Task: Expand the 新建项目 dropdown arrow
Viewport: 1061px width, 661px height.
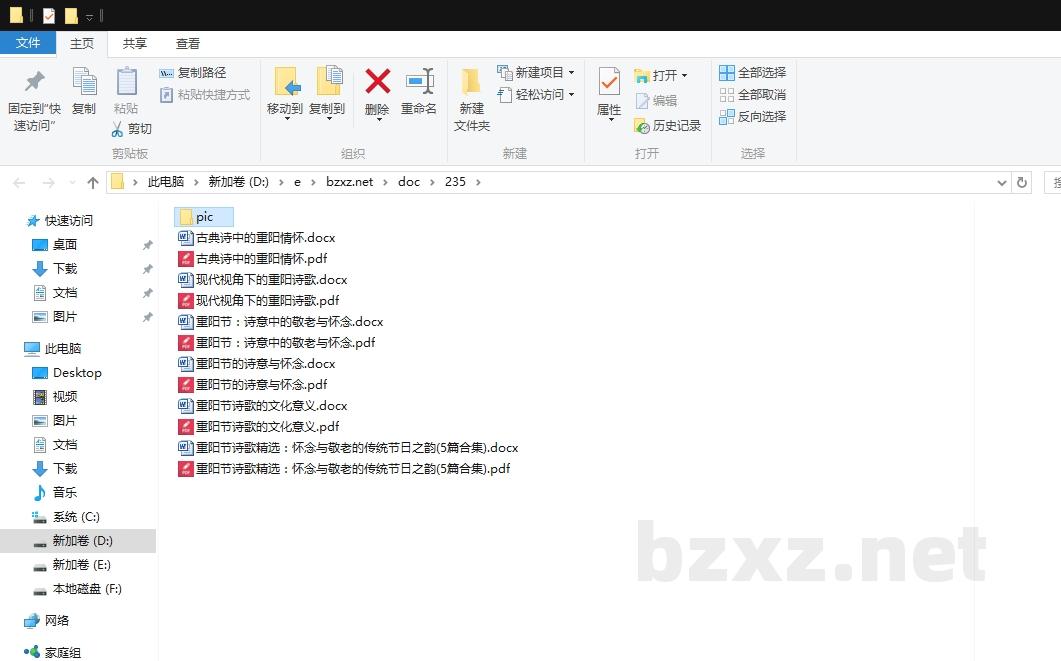Action: click(570, 72)
